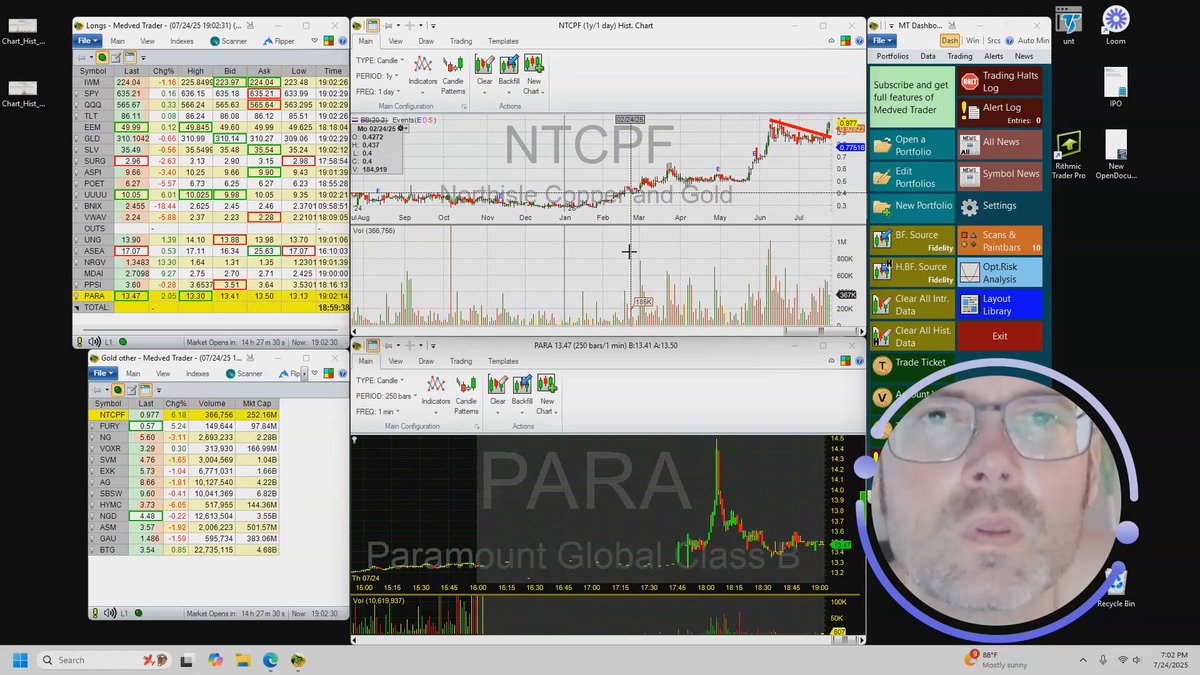Image resolution: width=1200 pixels, height=675 pixels.
Task: Switch to Trading tab in NTCPF chart
Action: click(460, 41)
